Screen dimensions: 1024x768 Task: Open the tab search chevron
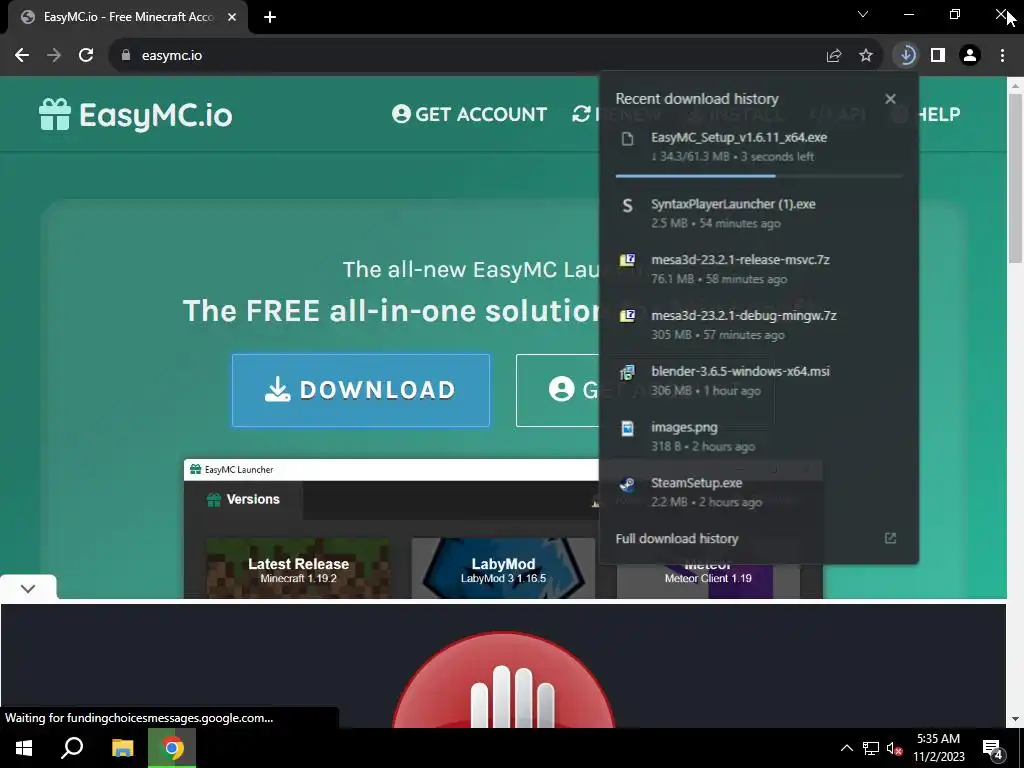coord(863,14)
